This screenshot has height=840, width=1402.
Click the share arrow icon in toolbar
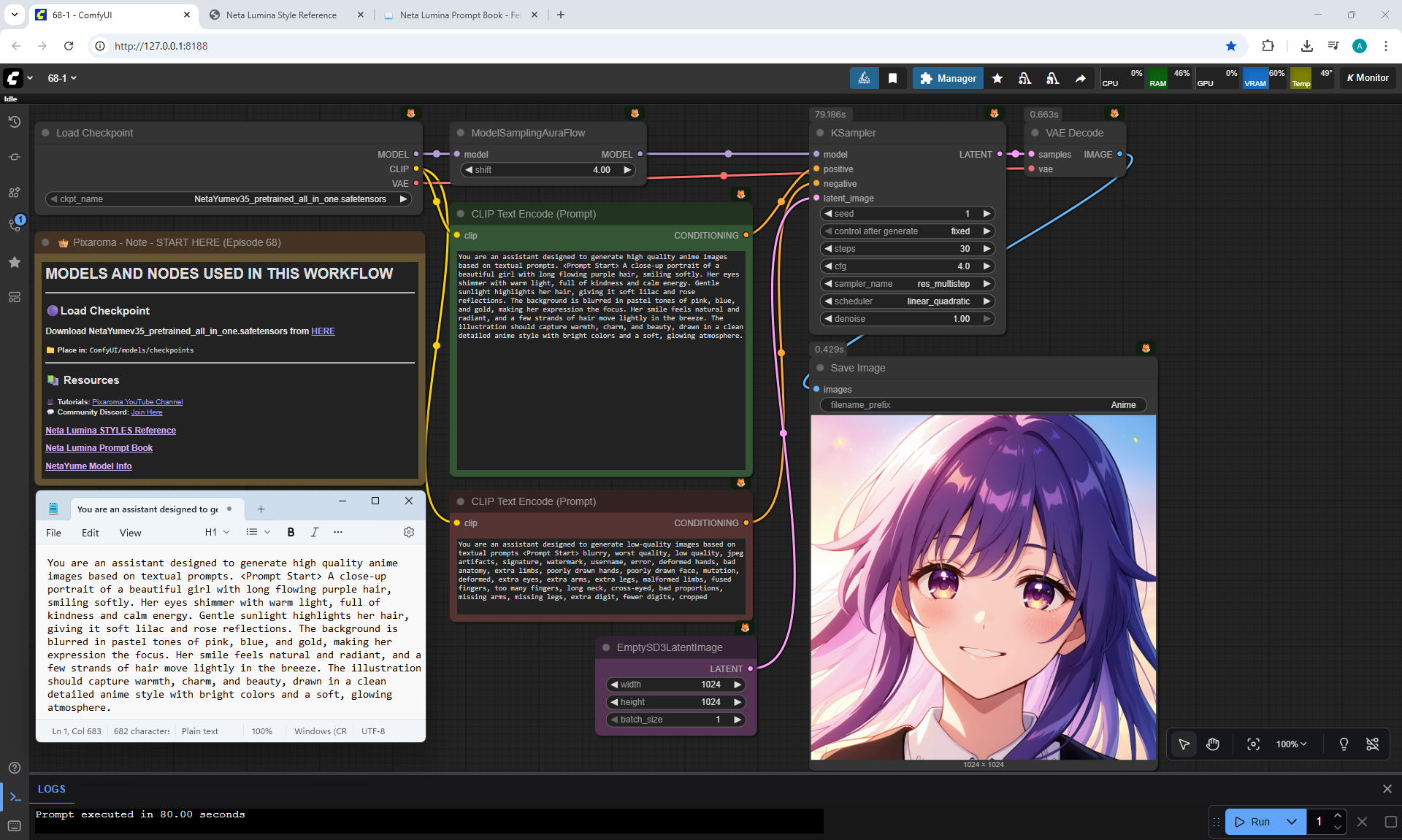pyautogui.click(x=1080, y=78)
